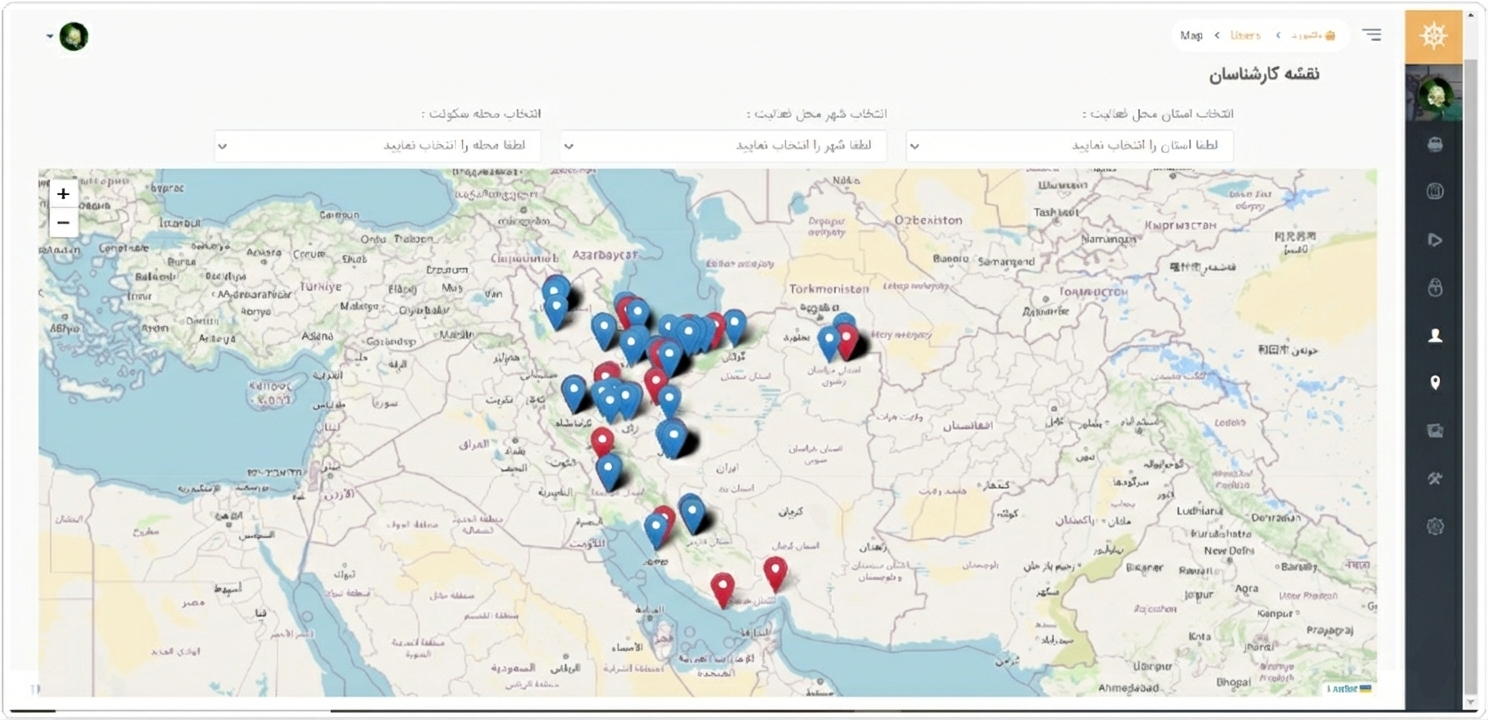1488x720 pixels.
Task: Toggle the hamburger sidebar menu button
Action: point(1371,35)
